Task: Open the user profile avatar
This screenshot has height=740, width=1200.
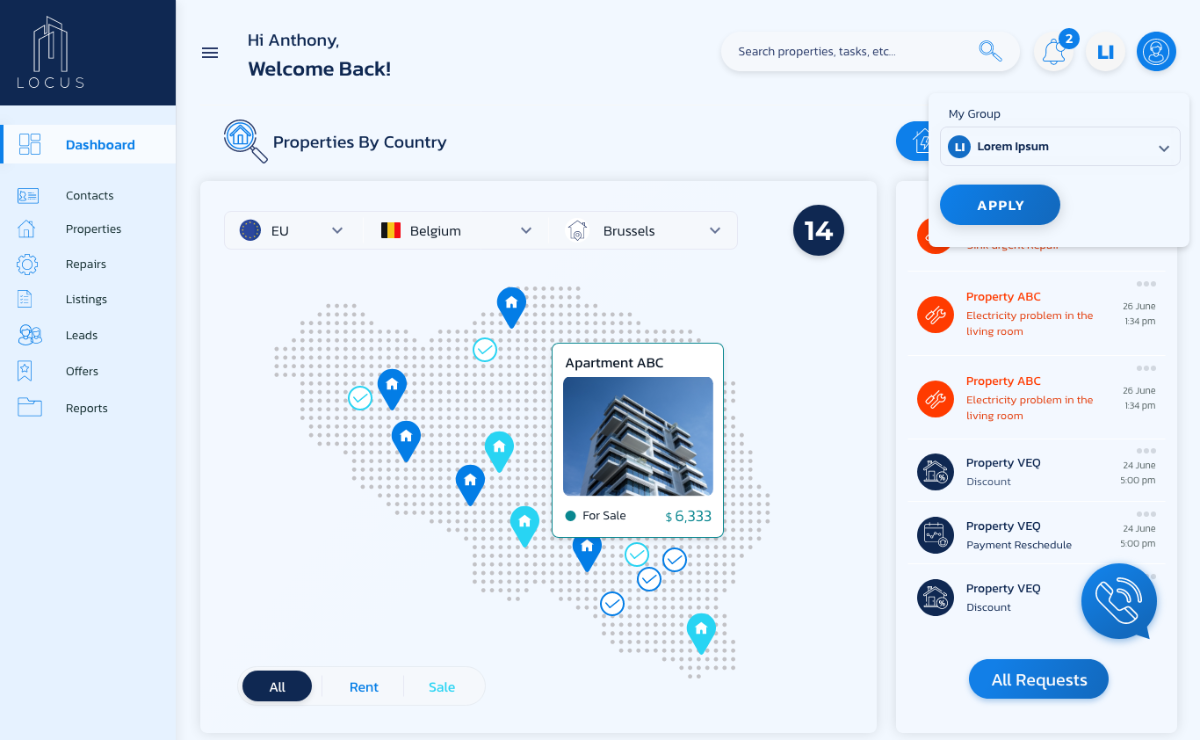Action: click(1156, 51)
